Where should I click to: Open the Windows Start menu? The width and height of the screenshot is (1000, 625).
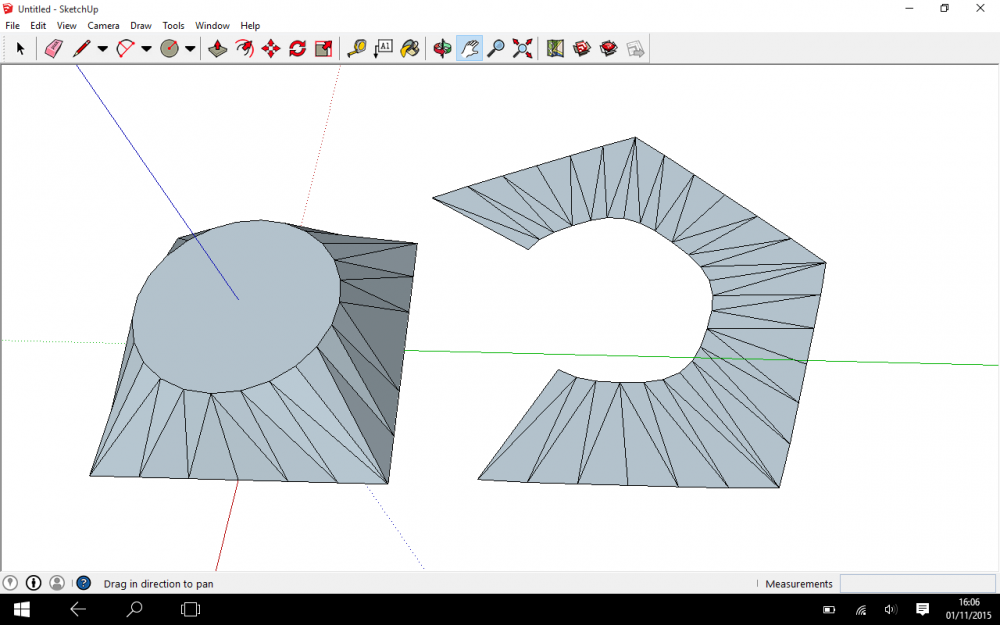pyautogui.click(x=21, y=609)
